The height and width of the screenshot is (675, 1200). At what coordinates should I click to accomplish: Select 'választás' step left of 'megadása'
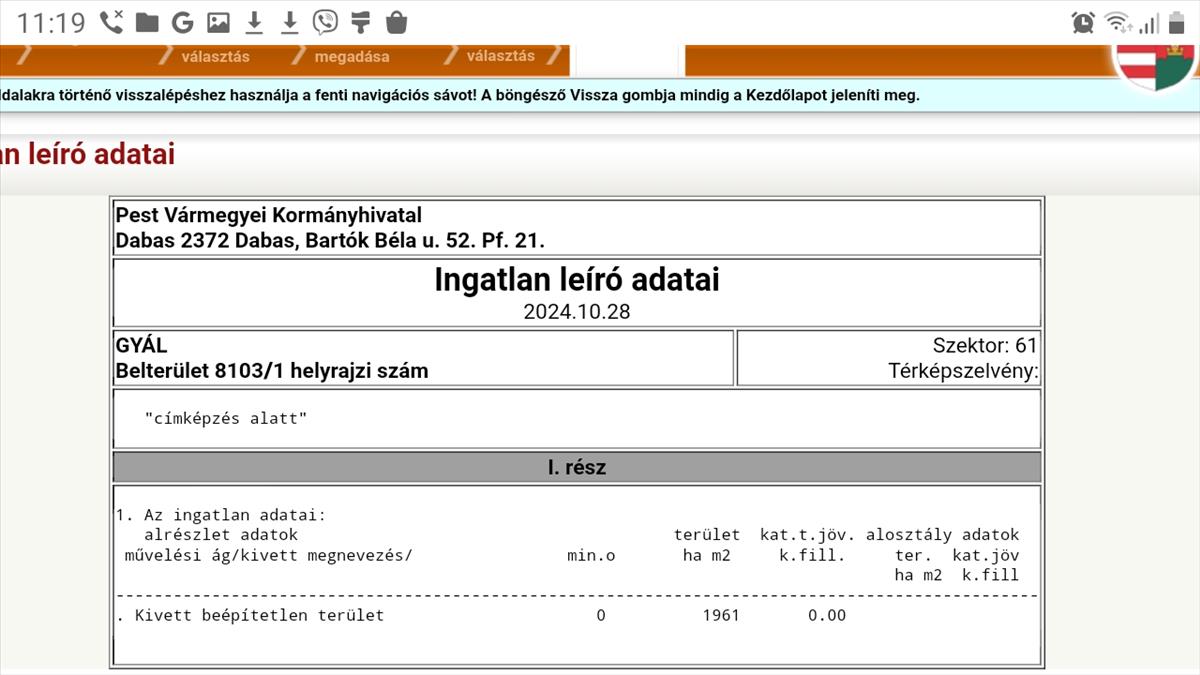click(215, 57)
